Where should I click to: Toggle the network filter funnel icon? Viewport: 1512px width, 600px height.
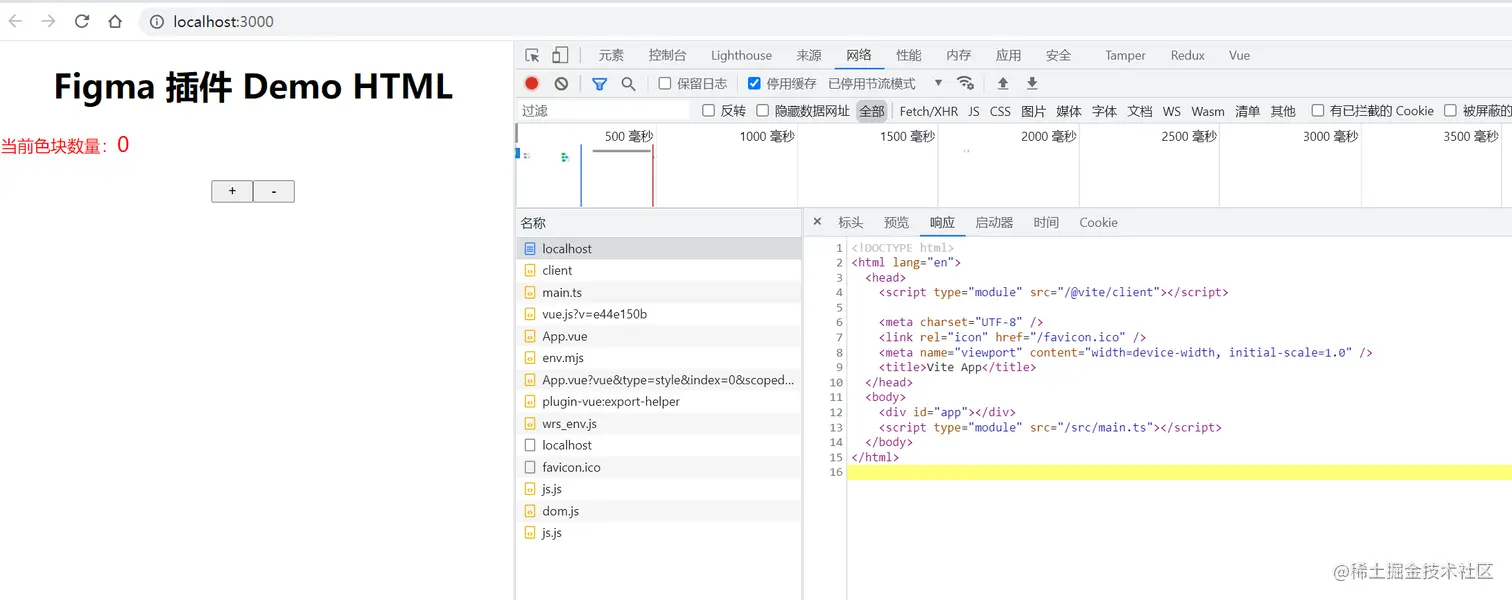599,84
